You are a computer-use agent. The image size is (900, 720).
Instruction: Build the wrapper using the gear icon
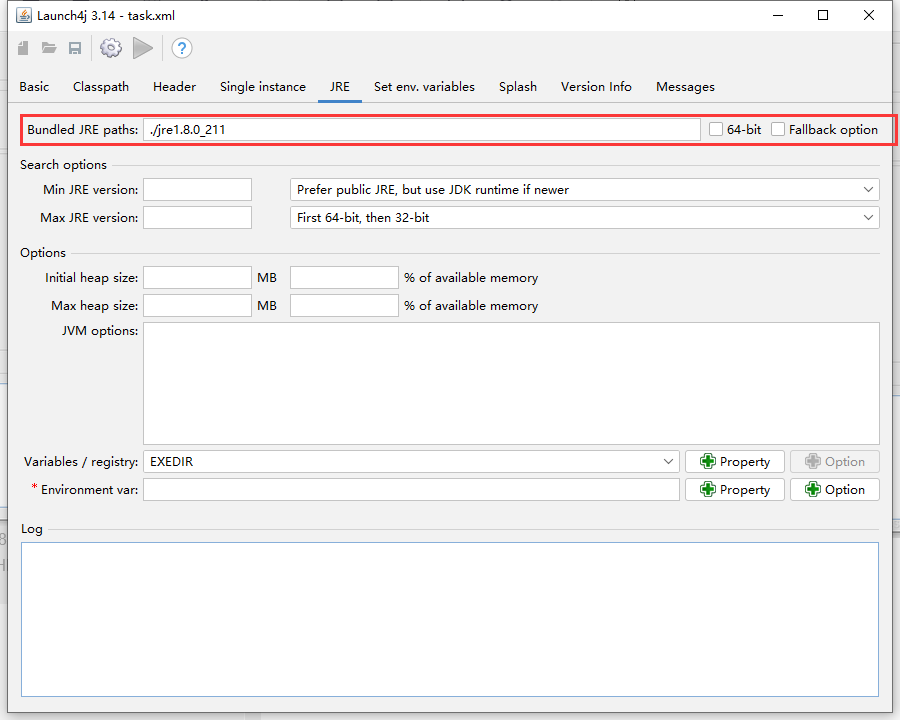pyautogui.click(x=110, y=48)
